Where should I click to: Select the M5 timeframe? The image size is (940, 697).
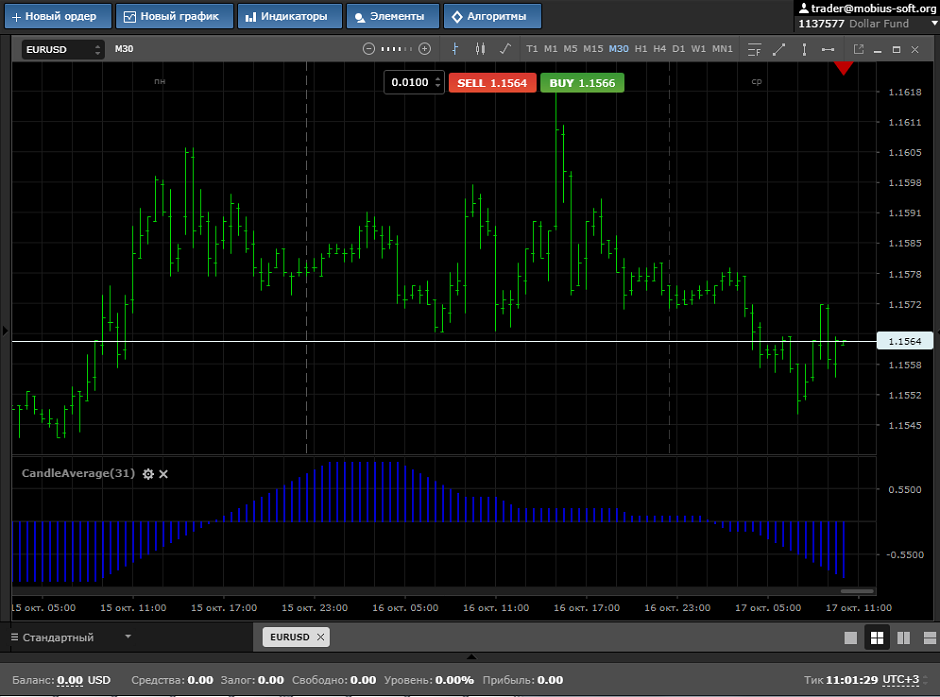tap(570, 49)
